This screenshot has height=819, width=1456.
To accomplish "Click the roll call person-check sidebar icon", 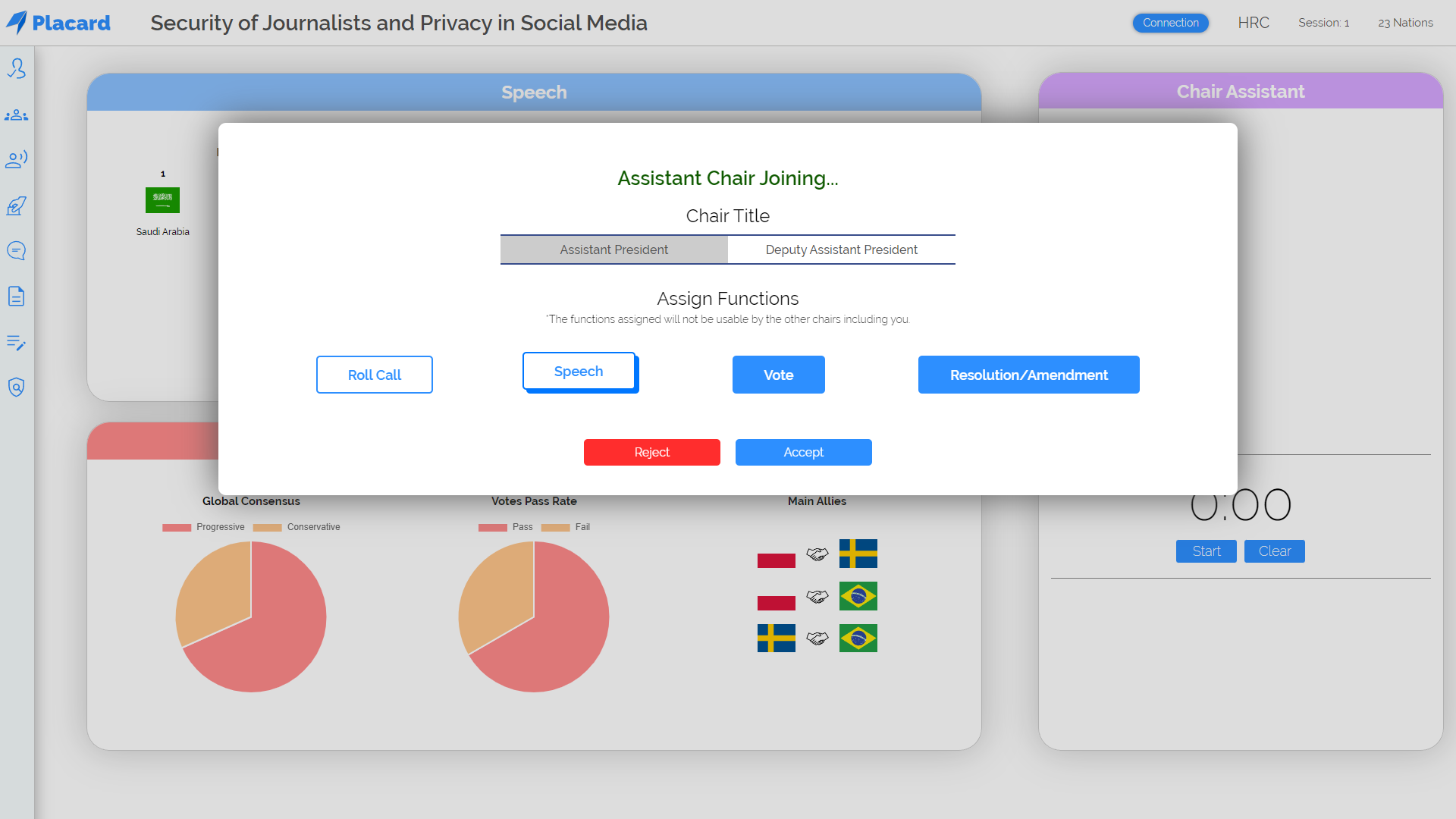I will 17,69.
